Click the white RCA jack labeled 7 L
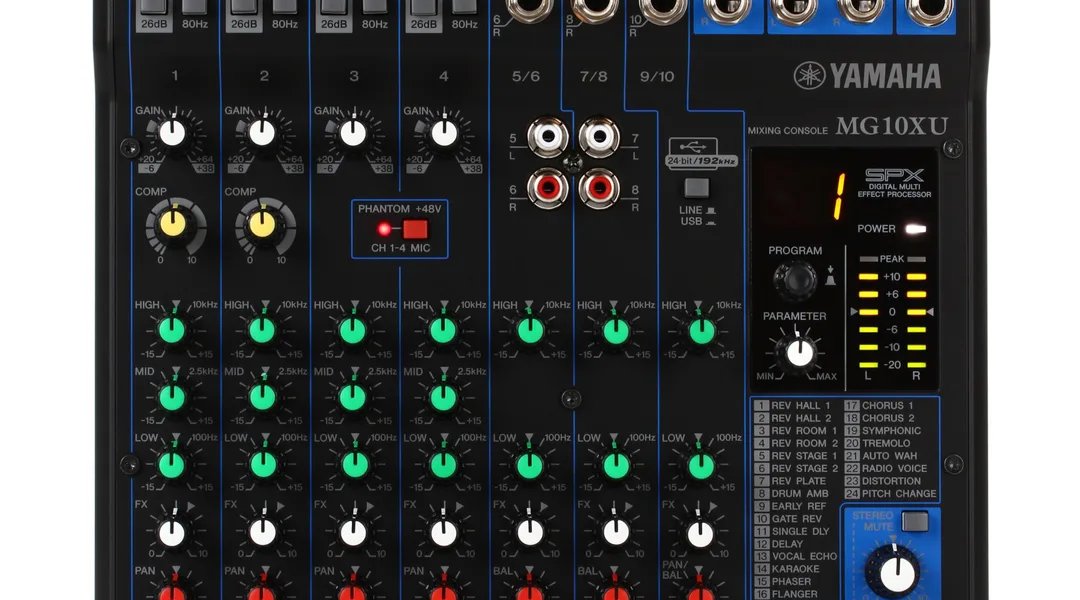This screenshot has width=1080, height=600. pos(598,135)
